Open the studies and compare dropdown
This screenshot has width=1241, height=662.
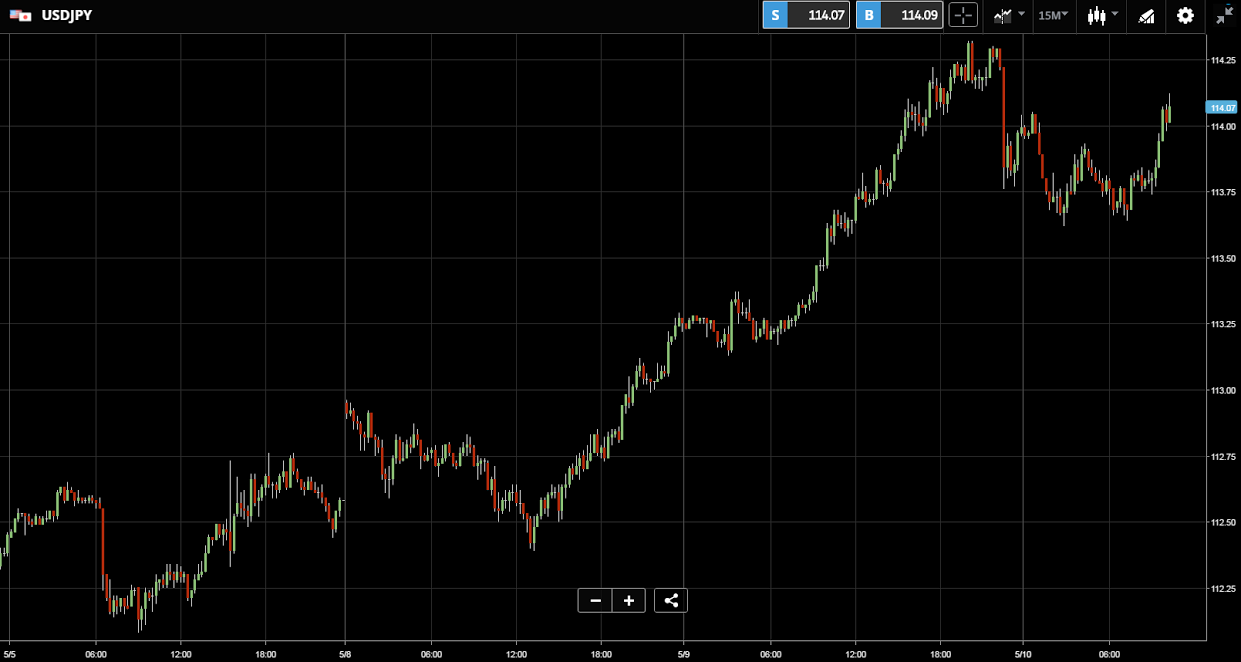click(x=1008, y=15)
